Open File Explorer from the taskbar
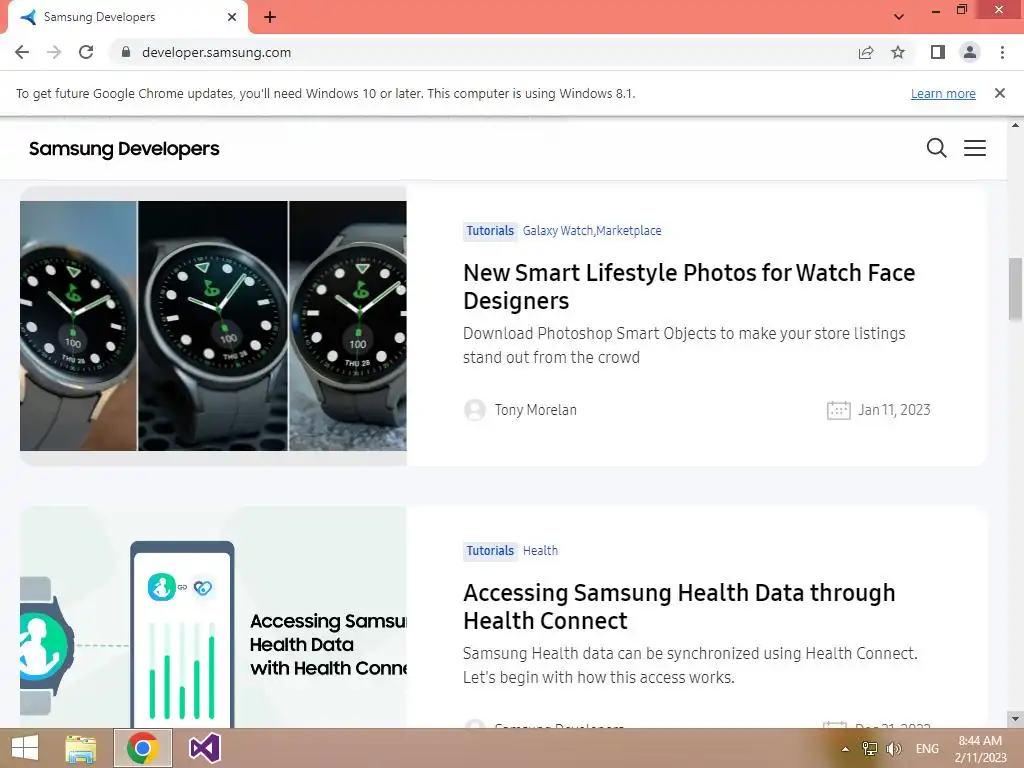 click(80, 748)
